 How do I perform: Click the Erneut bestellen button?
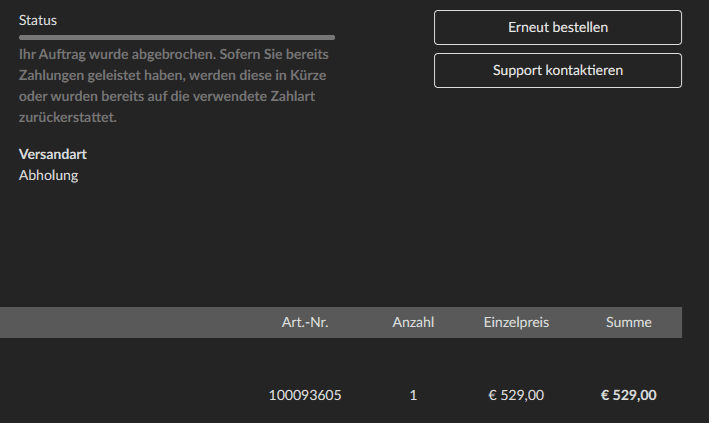point(557,28)
